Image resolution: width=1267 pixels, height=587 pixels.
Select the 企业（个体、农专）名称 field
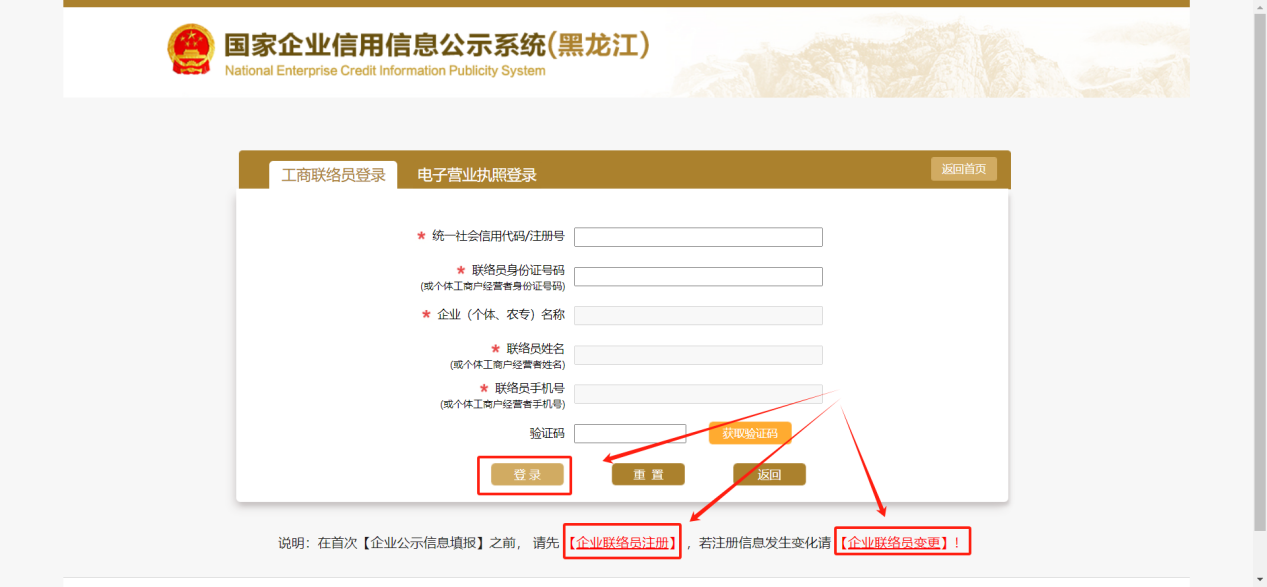point(698,316)
